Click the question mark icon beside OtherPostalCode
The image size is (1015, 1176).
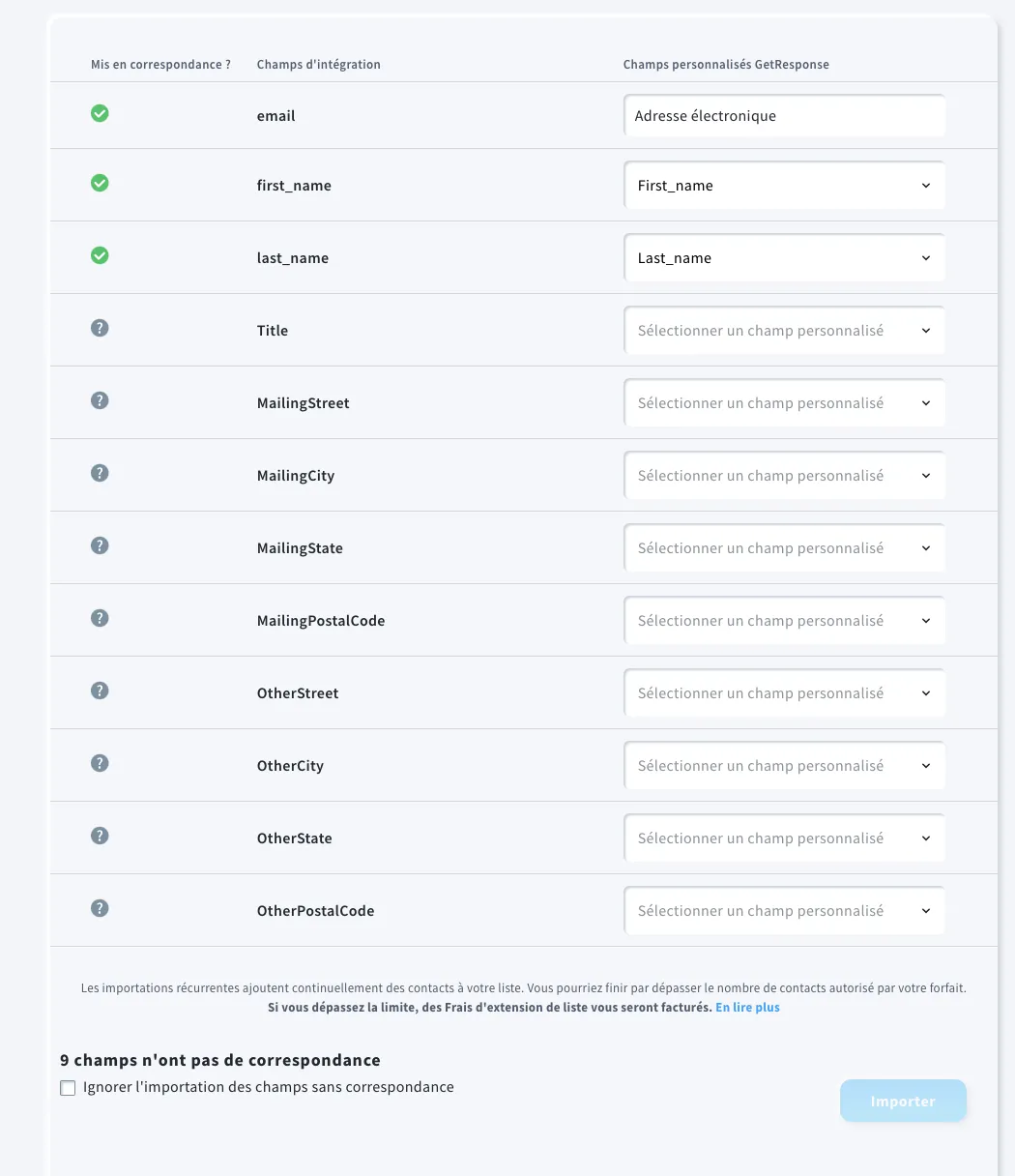point(100,908)
